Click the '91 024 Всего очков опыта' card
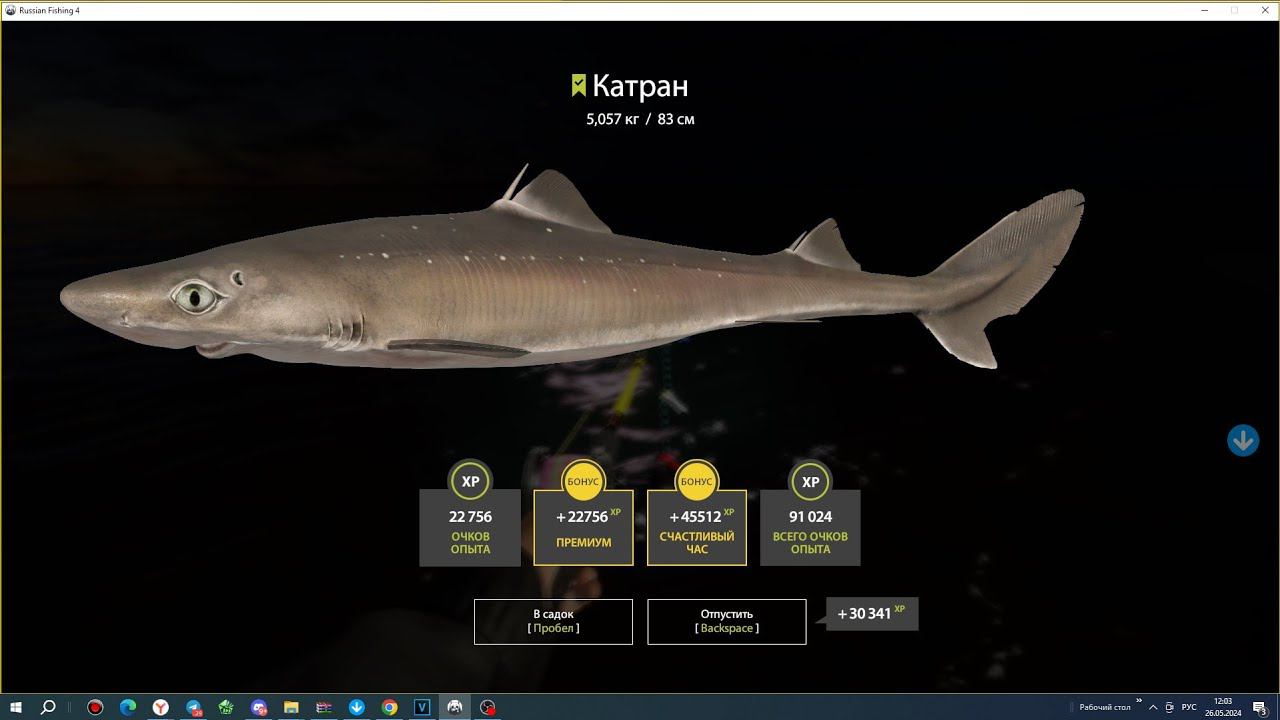 coord(810,527)
